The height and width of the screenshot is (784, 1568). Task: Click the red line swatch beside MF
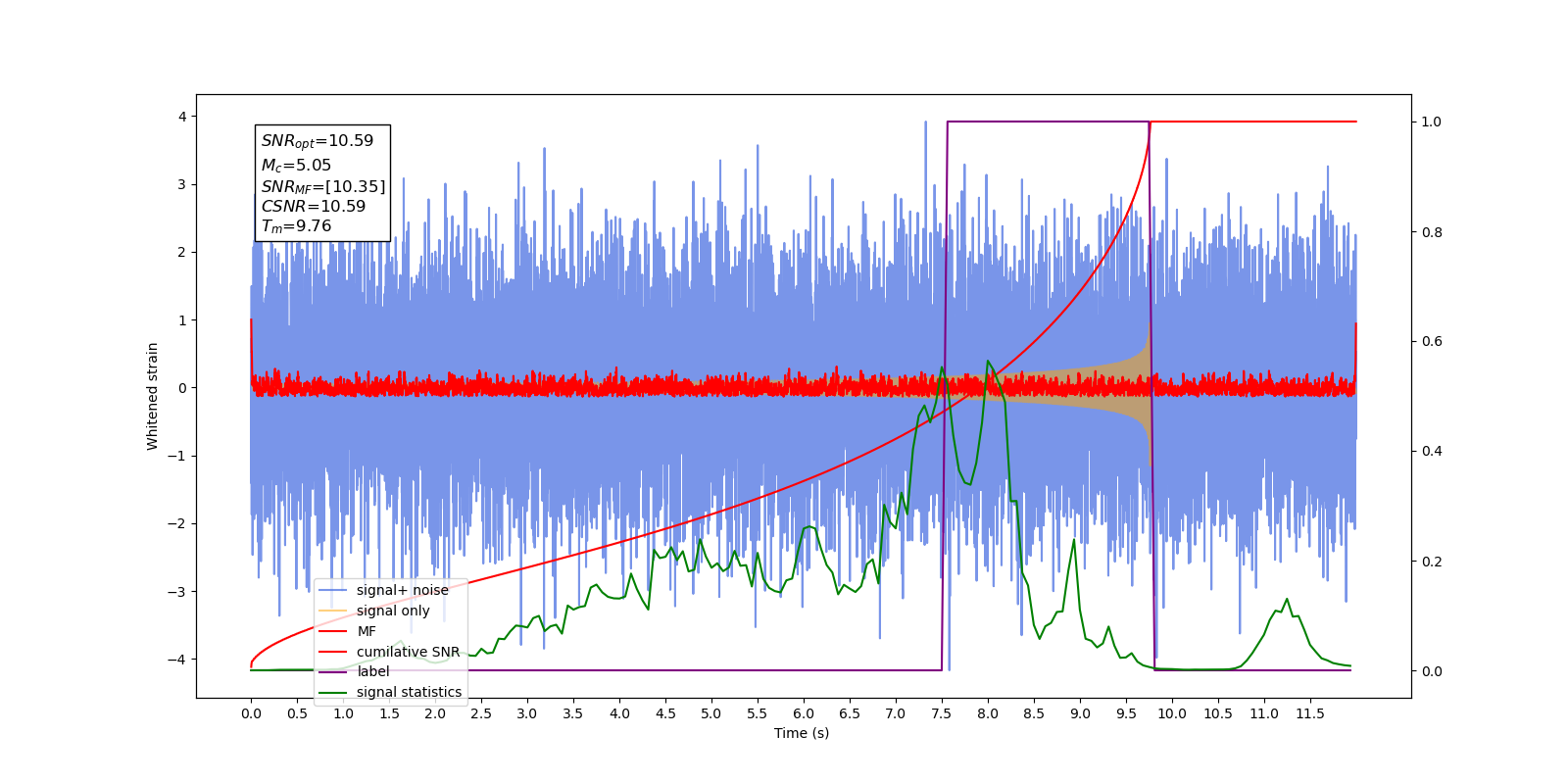(333, 631)
